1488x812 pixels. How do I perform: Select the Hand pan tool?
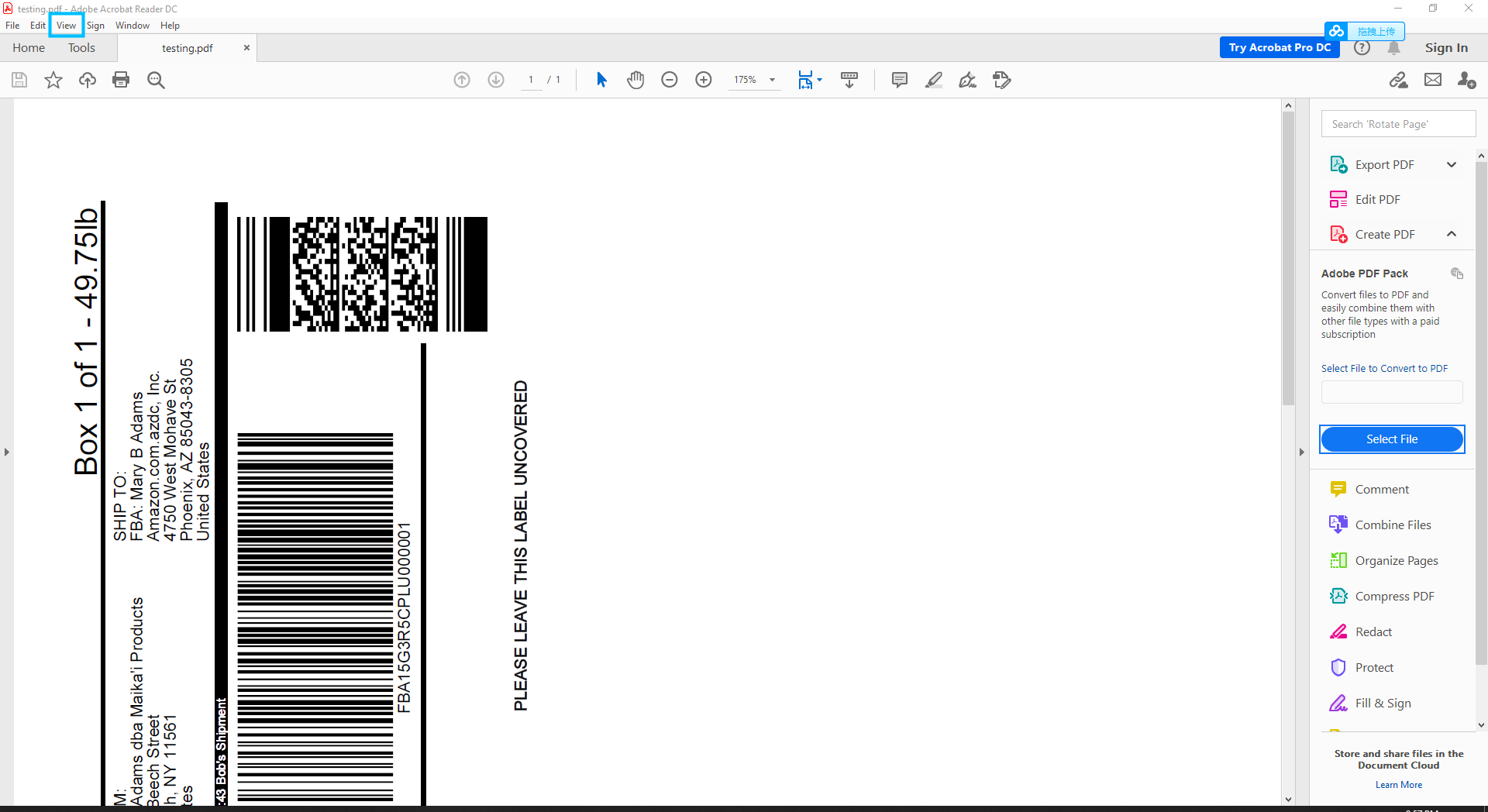(635, 80)
